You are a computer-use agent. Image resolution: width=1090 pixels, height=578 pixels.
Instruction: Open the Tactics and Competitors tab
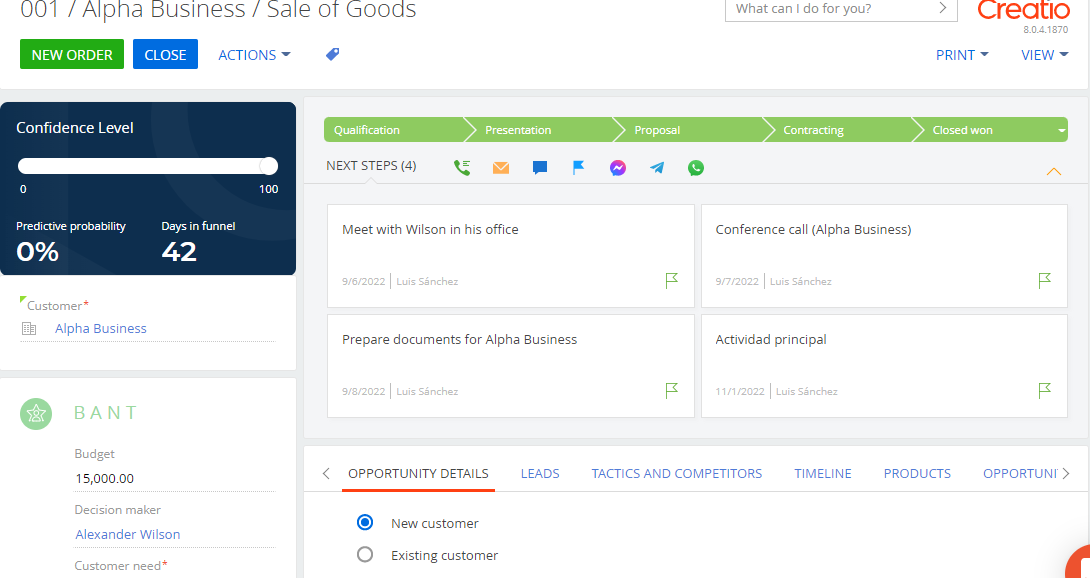(676, 473)
